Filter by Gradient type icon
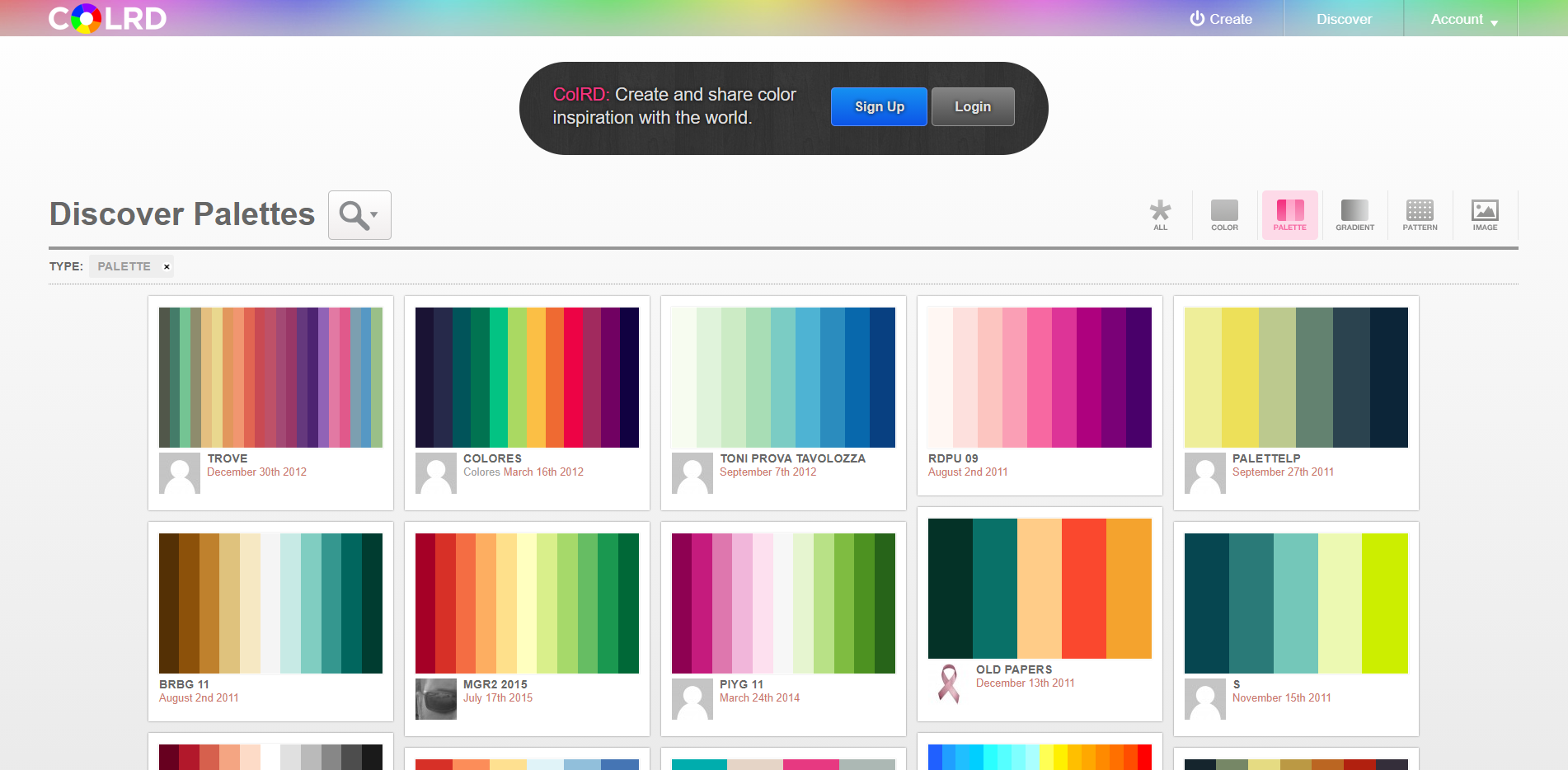Image resolution: width=1568 pixels, height=770 pixels. (x=1354, y=215)
